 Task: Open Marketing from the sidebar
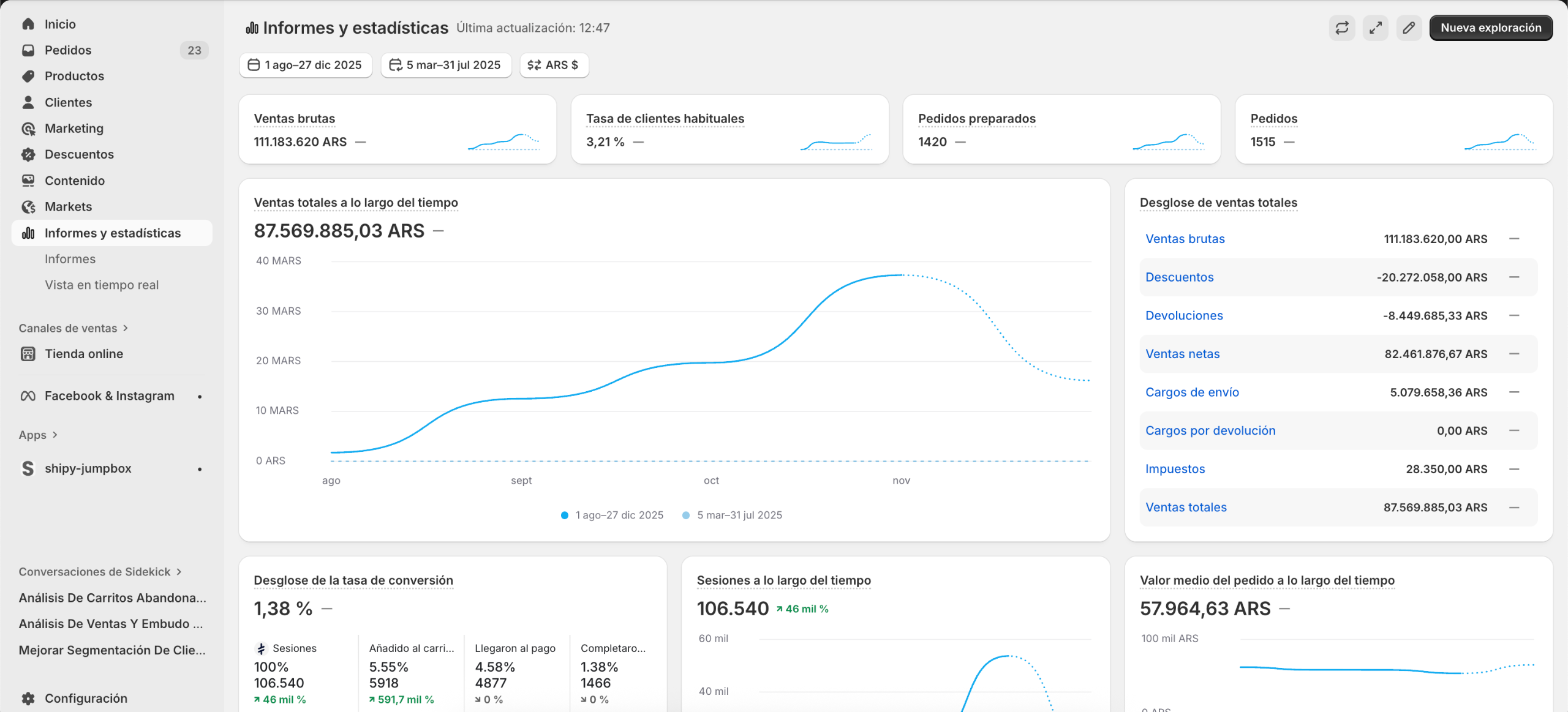point(73,129)
